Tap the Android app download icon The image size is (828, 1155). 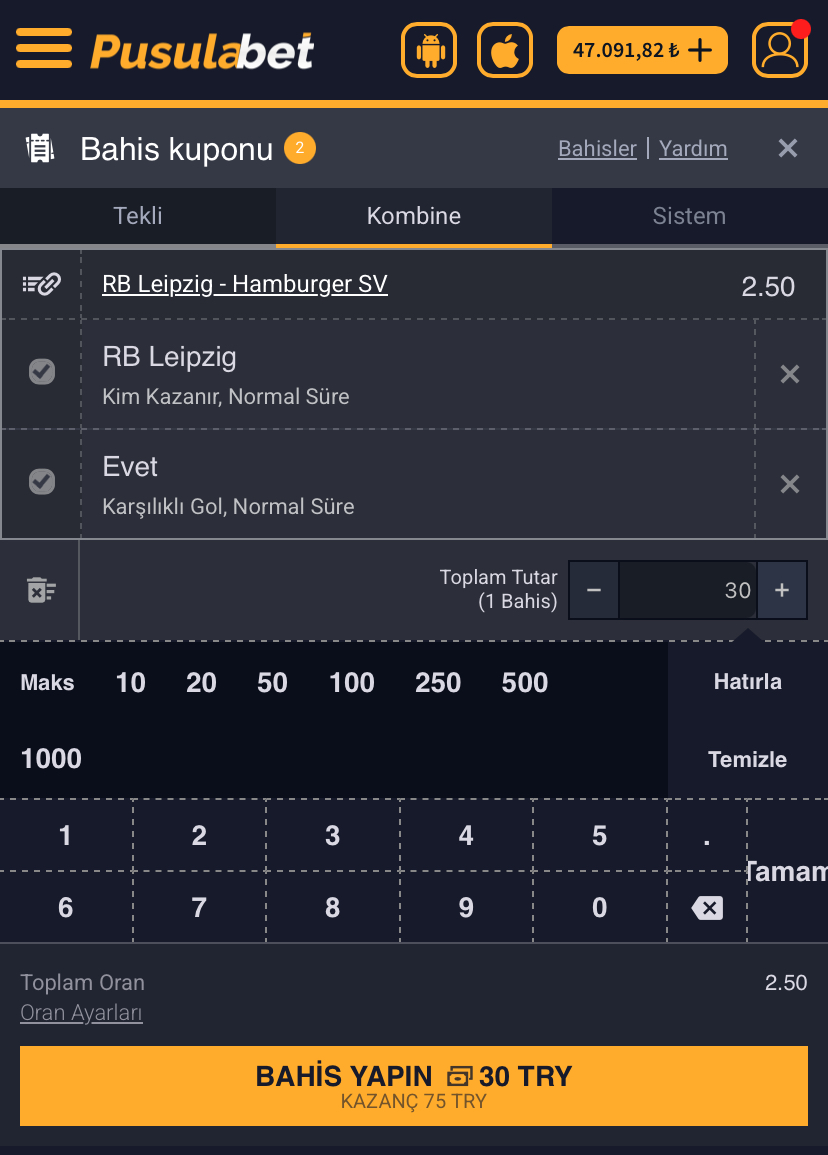tap(429, 50)
